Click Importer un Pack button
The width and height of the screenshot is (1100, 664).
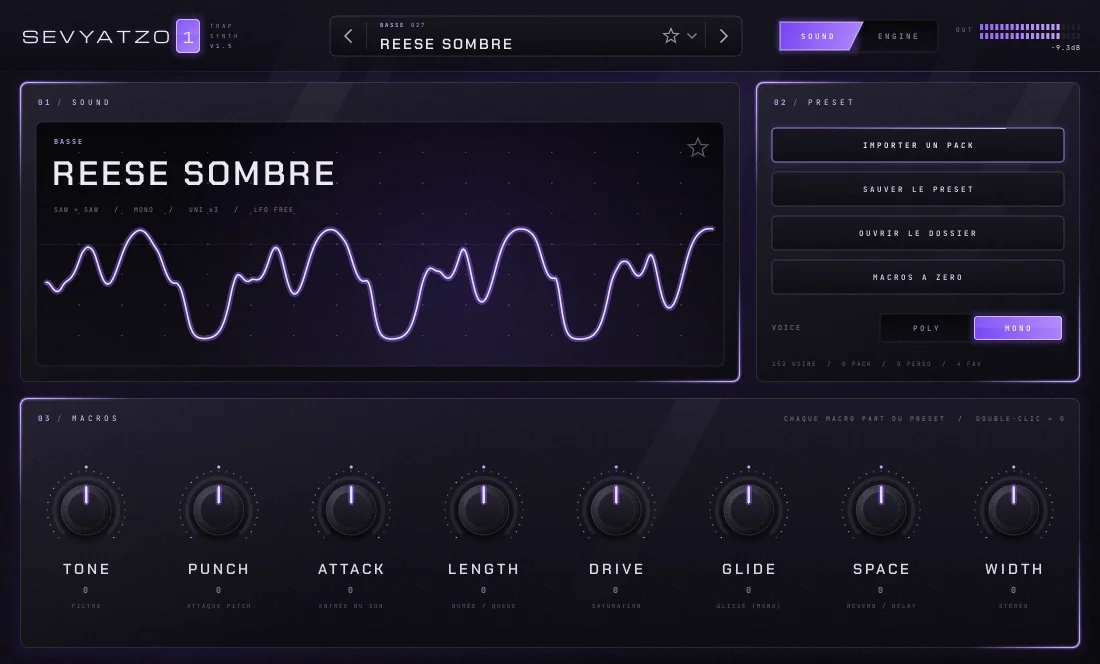pos(918,145)
